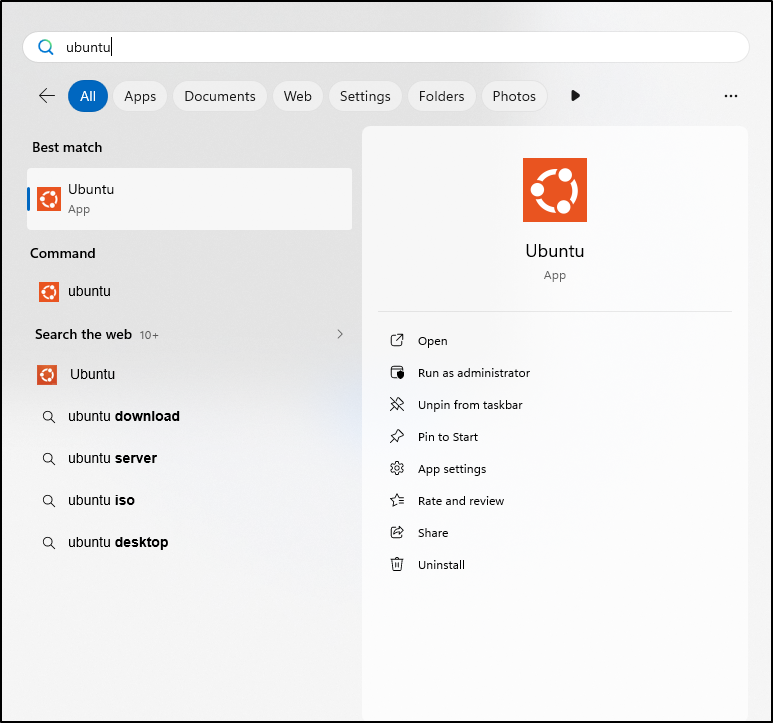Select the ubuntu command result

[x=189, y=292]
